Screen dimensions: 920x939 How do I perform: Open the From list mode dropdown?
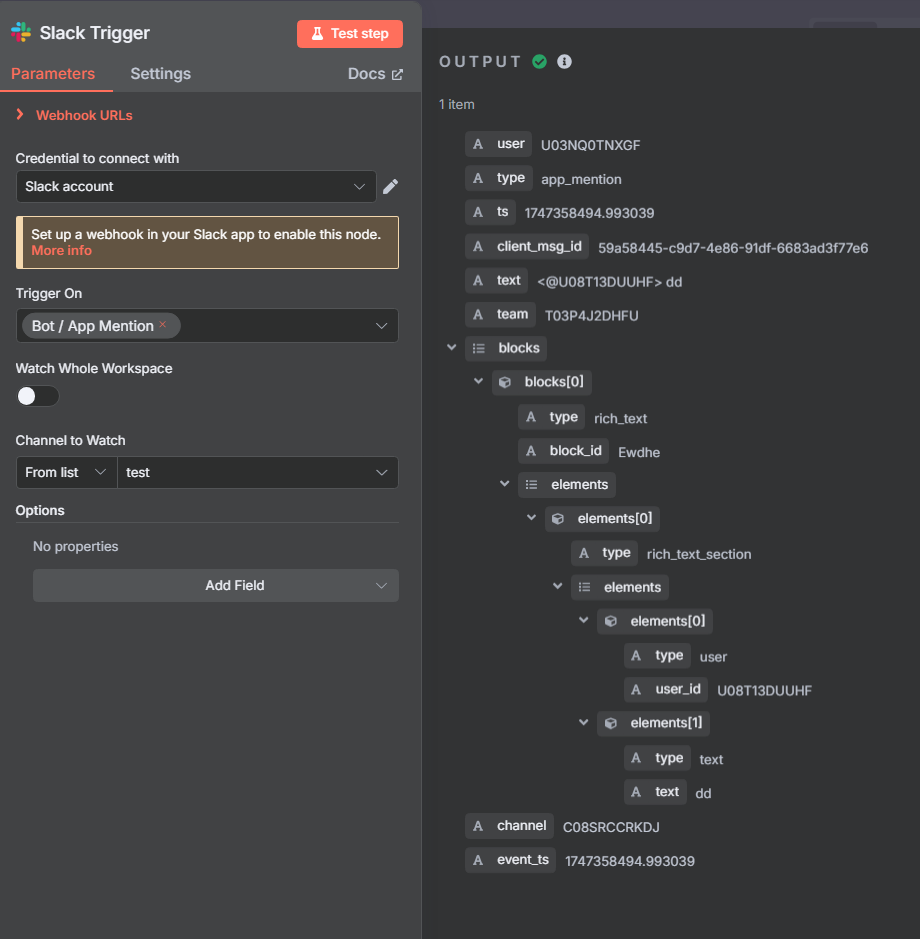tap(66, 472)
